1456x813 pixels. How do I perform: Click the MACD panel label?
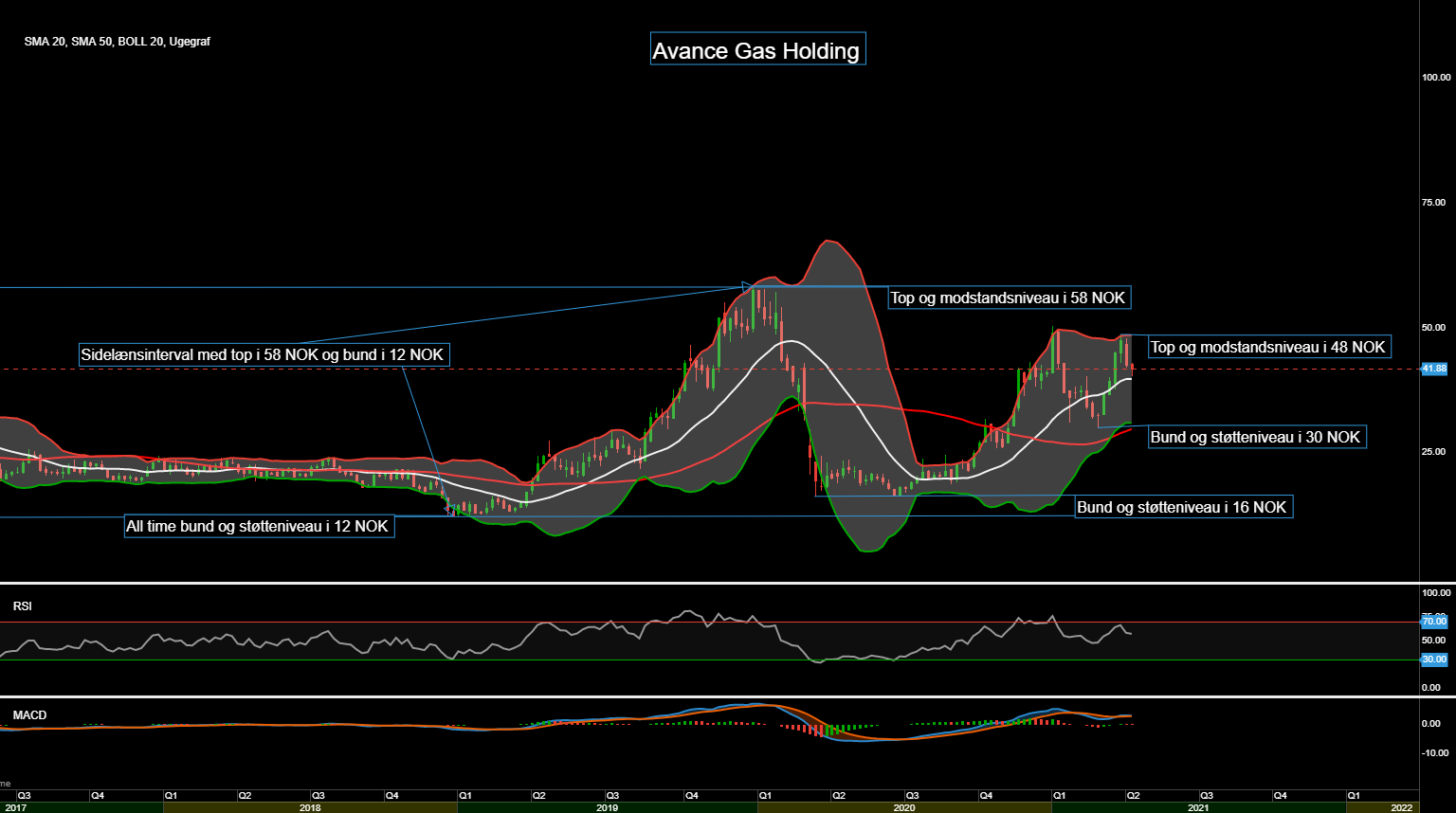[x=29, y=714]
